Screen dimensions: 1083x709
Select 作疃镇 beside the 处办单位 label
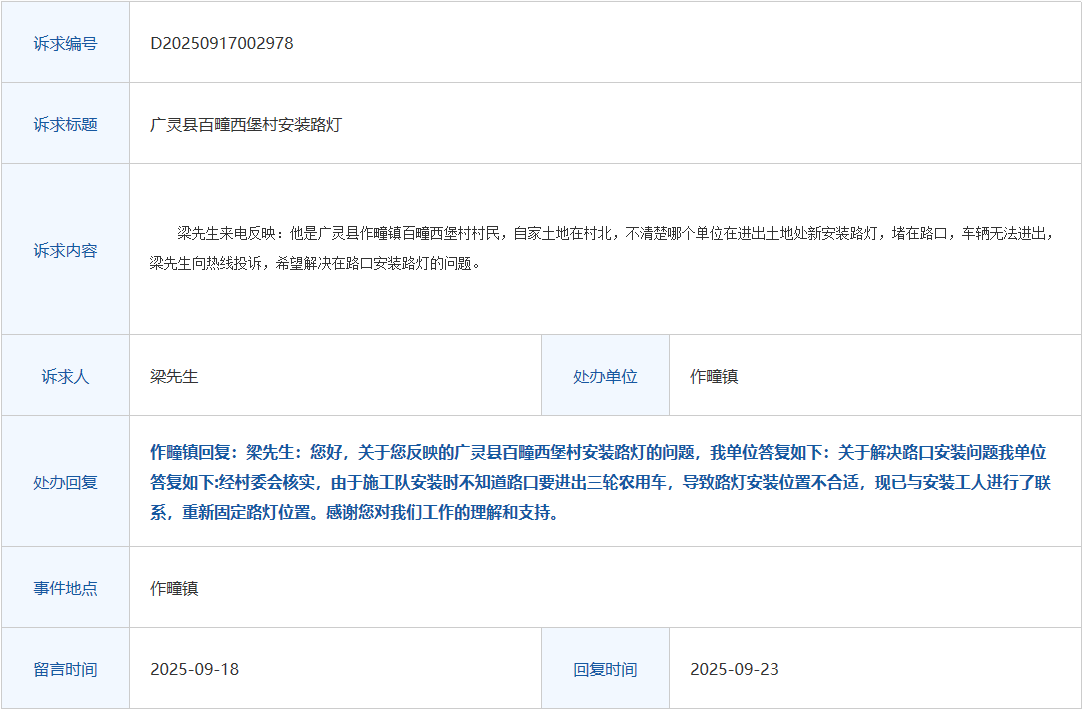714,376
